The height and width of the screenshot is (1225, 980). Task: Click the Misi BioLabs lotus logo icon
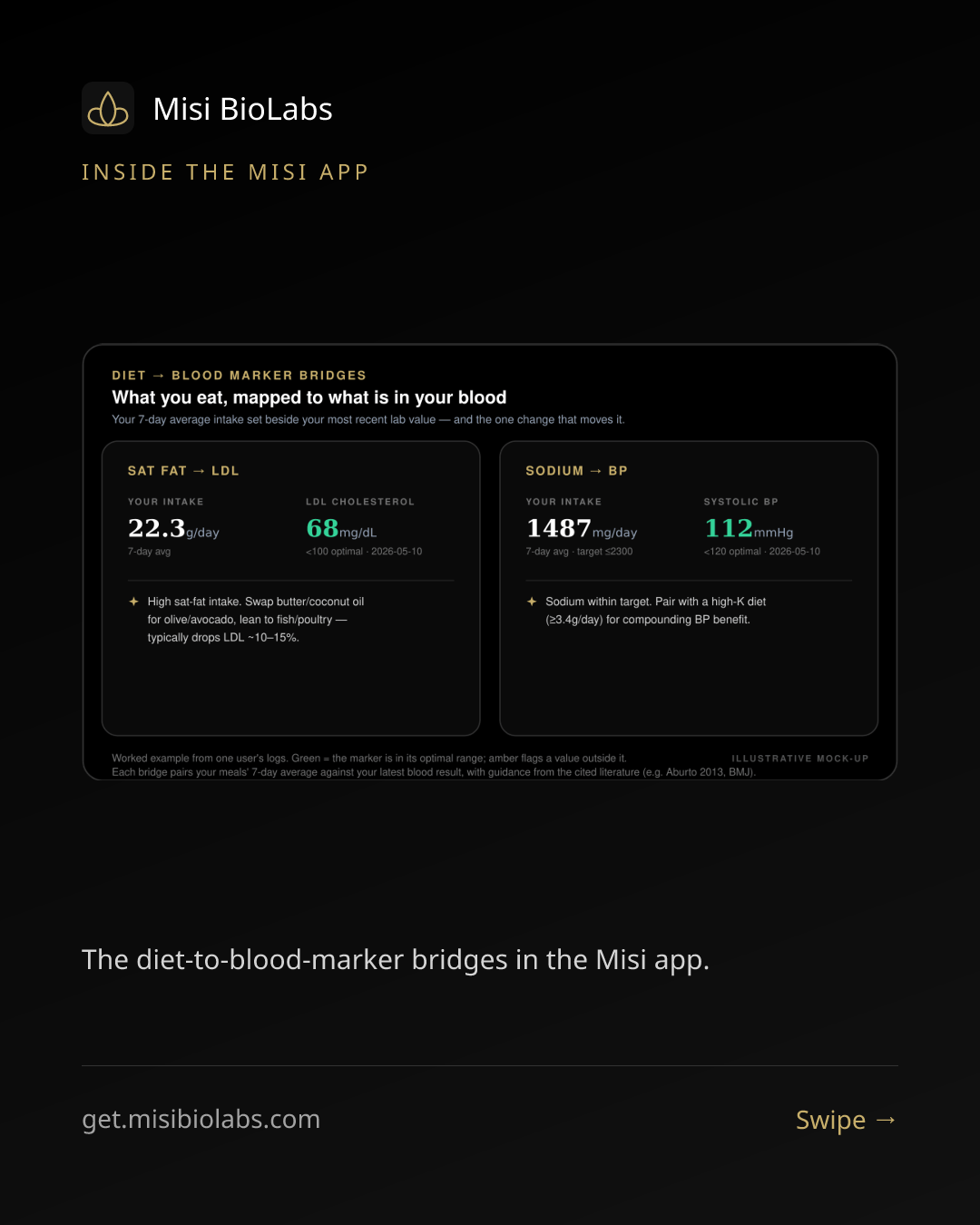(x=108, y=108)
